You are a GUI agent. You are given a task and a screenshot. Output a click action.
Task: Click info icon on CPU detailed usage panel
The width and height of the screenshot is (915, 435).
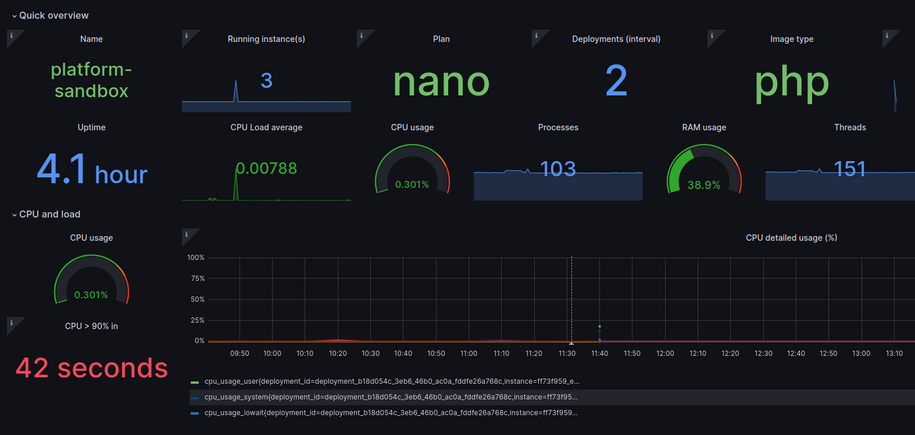(187, 235)
